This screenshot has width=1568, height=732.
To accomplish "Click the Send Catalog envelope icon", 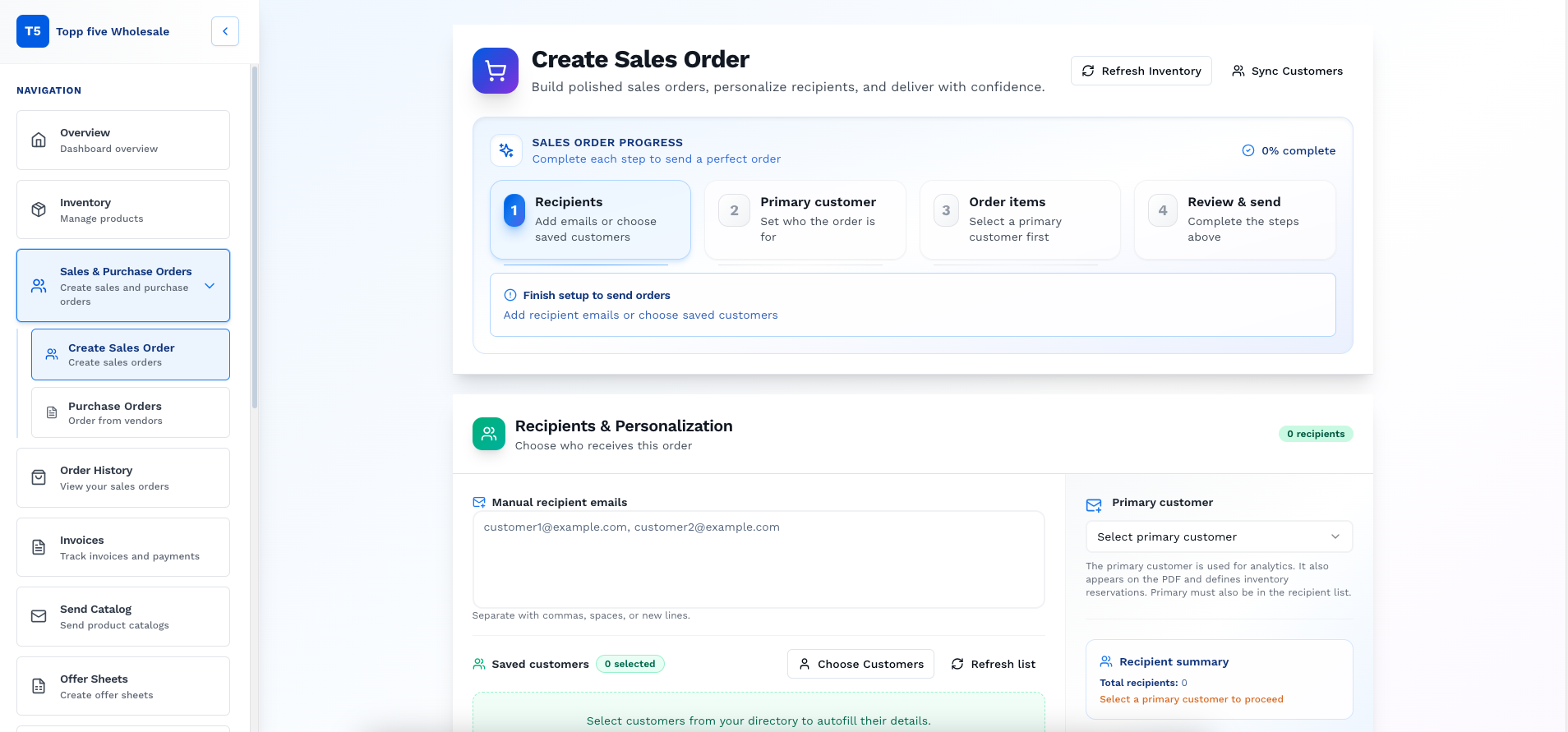I will pyautogui.click(x=39, y=616).
